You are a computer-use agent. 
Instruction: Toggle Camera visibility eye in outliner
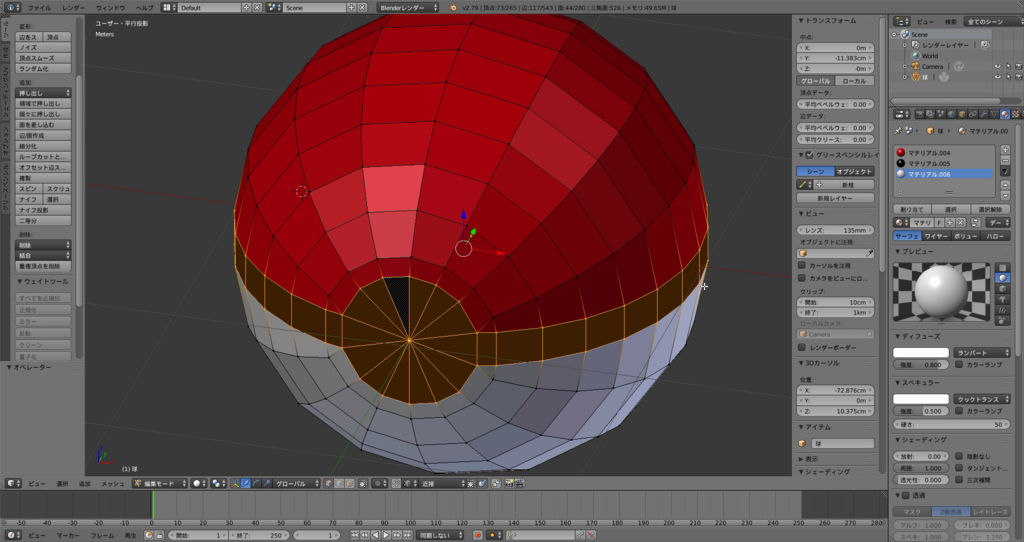pyautogui.click(x=997, y=67)
